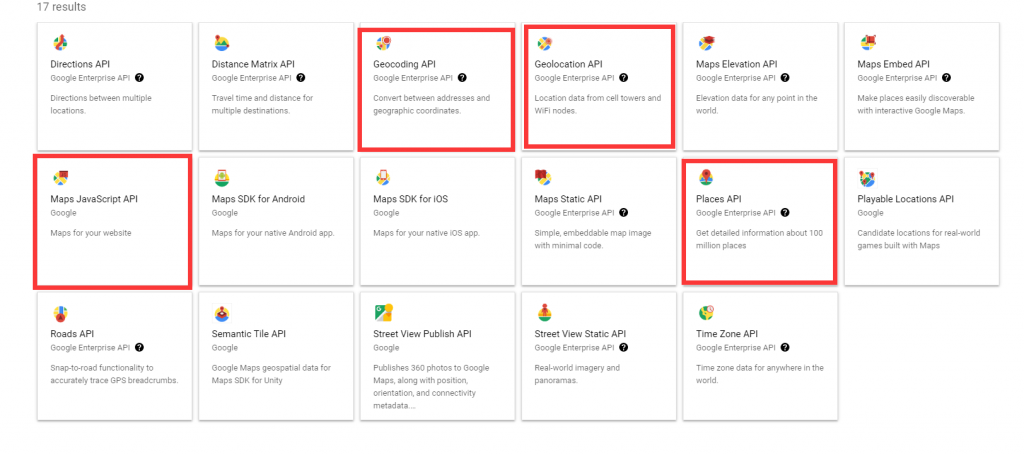Click the Directions API icon
This screenshot has width=1024, height=455.
(60, 42)
